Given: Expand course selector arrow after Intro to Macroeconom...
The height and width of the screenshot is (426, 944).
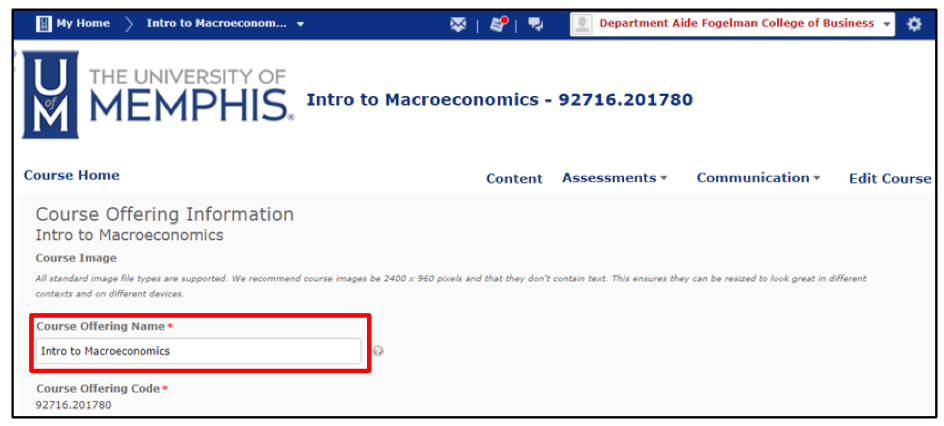Looking at the screenshot, I should point(301,24).
